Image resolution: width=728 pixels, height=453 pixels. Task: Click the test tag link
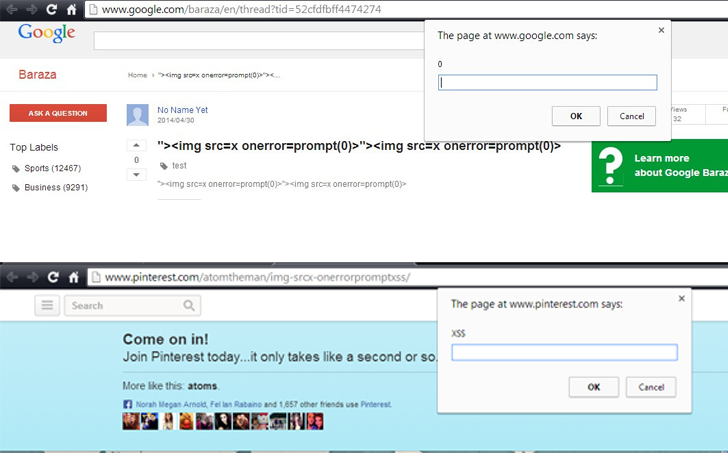click(x=179, y=166)
